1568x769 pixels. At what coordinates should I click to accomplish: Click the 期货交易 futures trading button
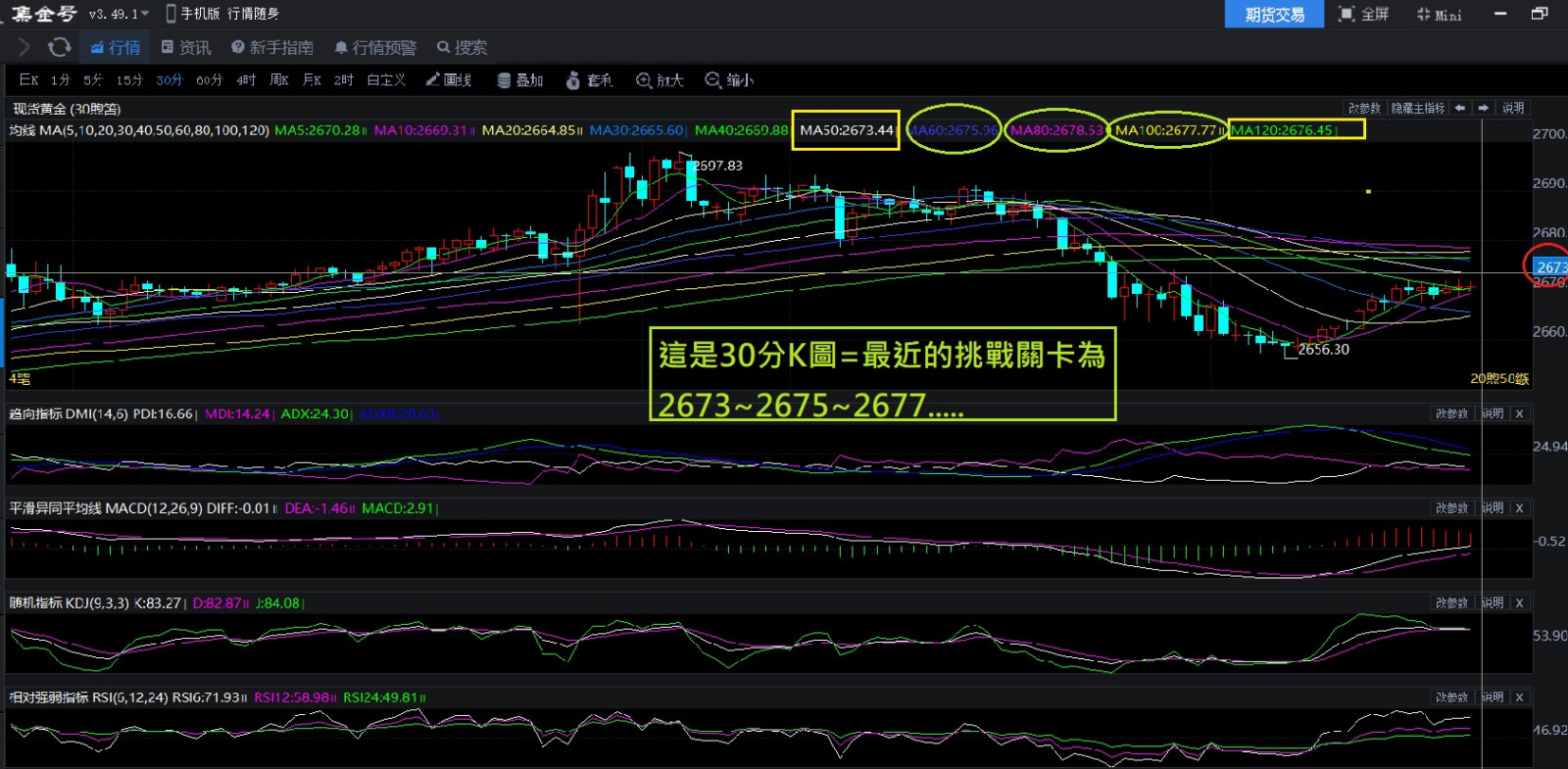(1274, 14)
